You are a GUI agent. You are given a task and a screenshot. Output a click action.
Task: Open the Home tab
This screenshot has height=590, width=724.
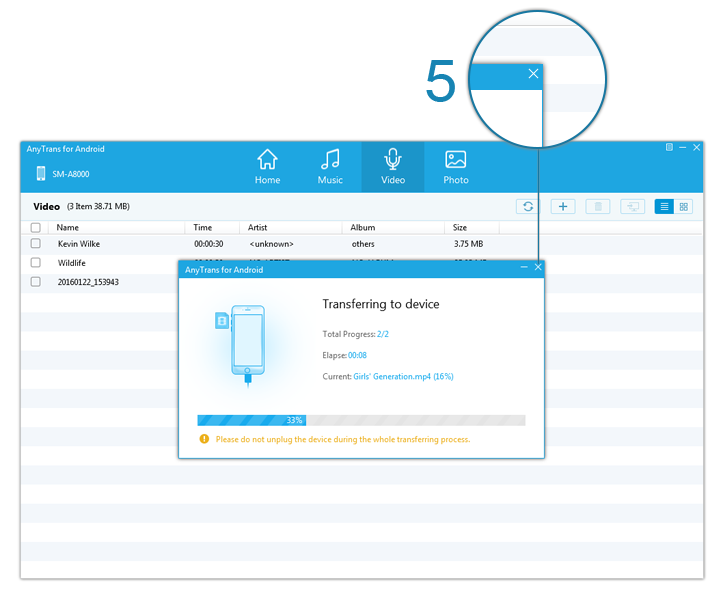(267, 167)
